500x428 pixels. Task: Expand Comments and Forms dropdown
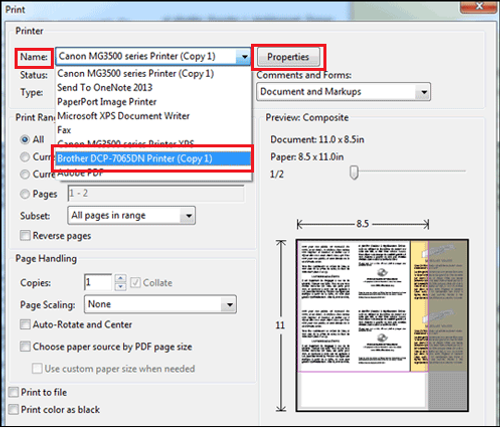(x=343, y=92)
